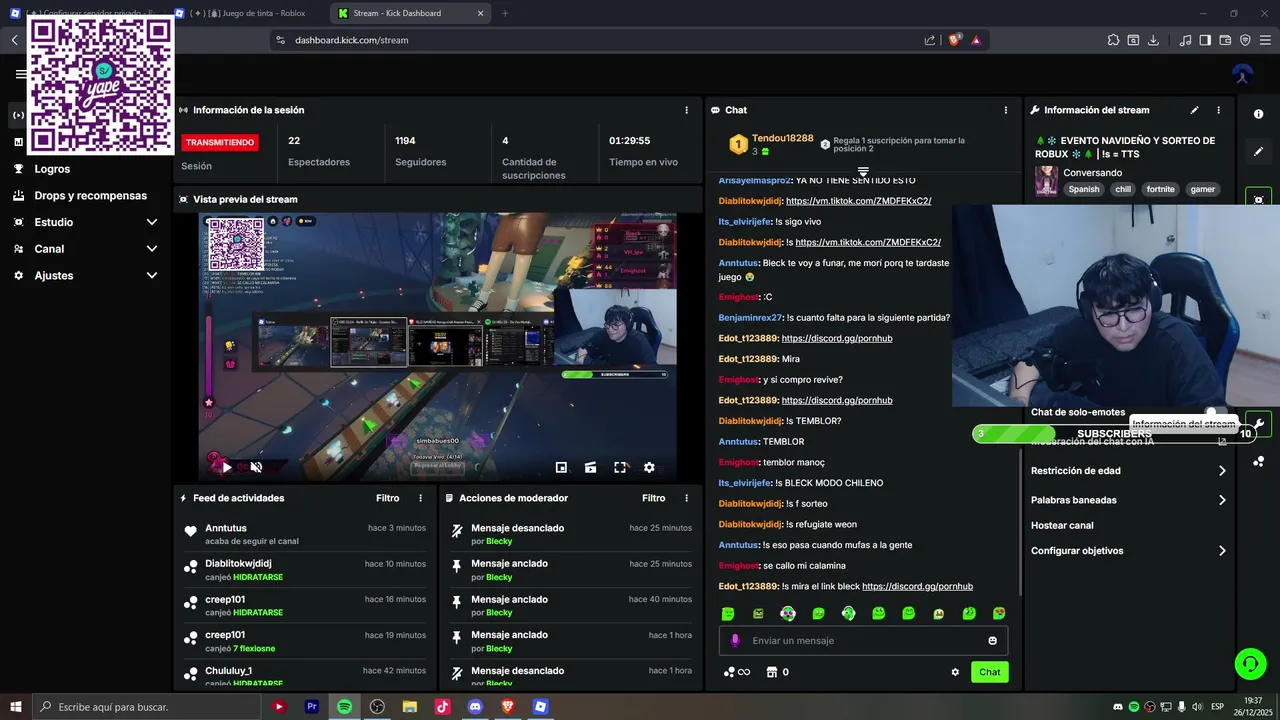Open Logros in the sidebar
1280x720 pixels.
coord(52,169)
